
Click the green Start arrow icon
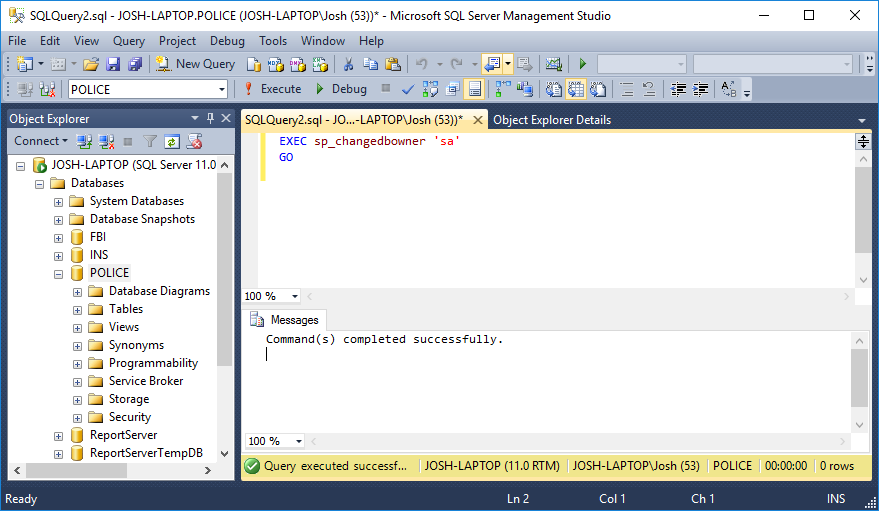[x=582, y=64]
